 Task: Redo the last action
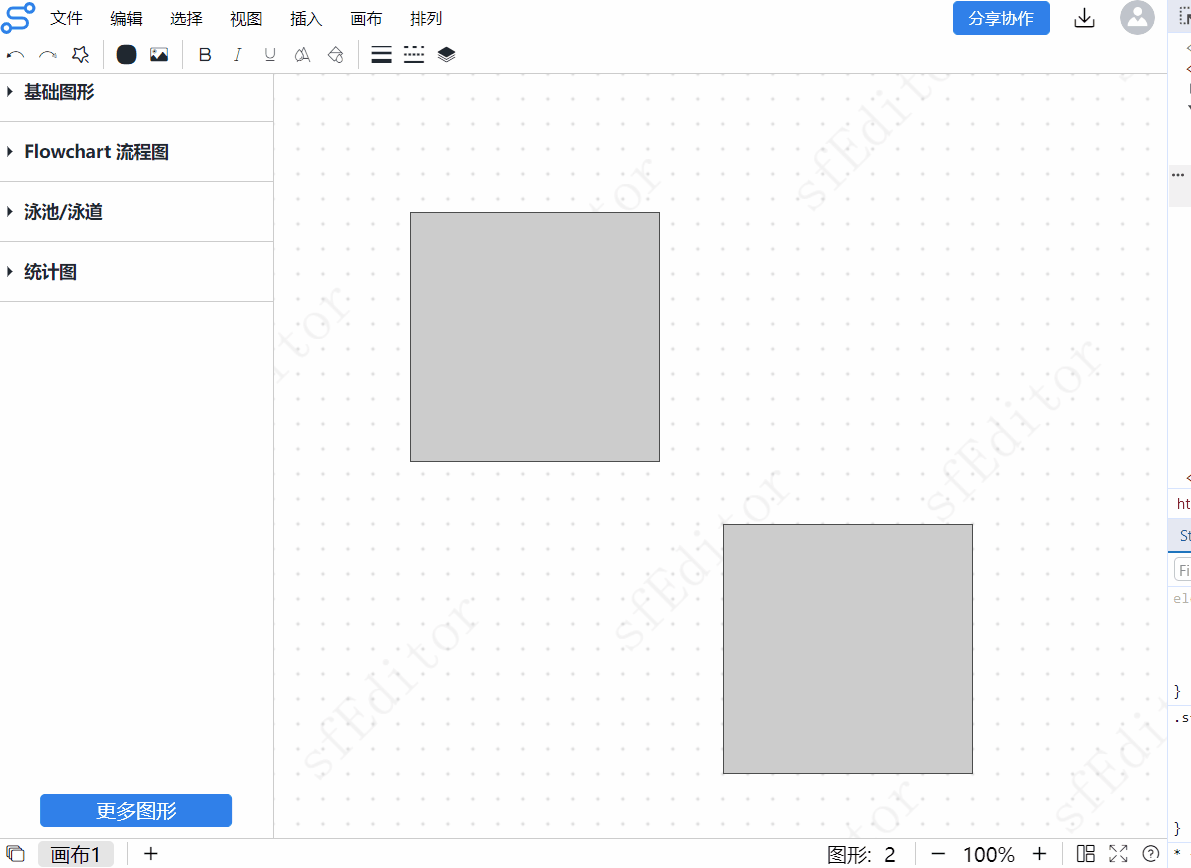point(48,55)
